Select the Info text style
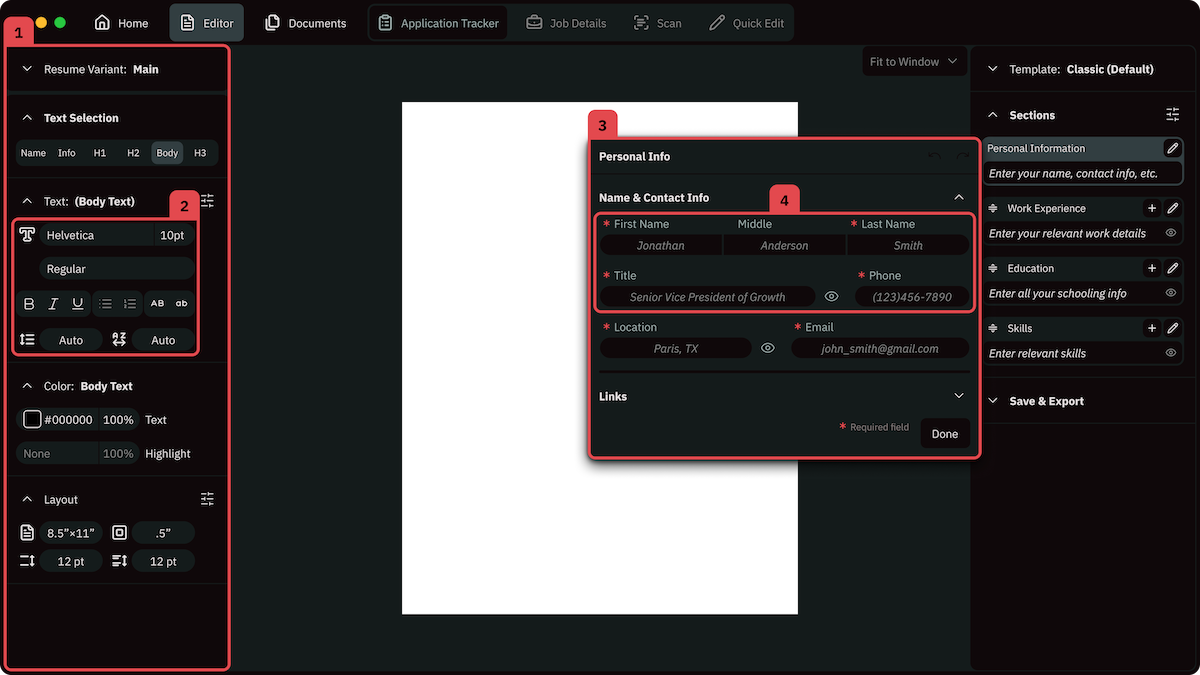The height and width of the screenshot is (675, 1200). coord(67,153)
